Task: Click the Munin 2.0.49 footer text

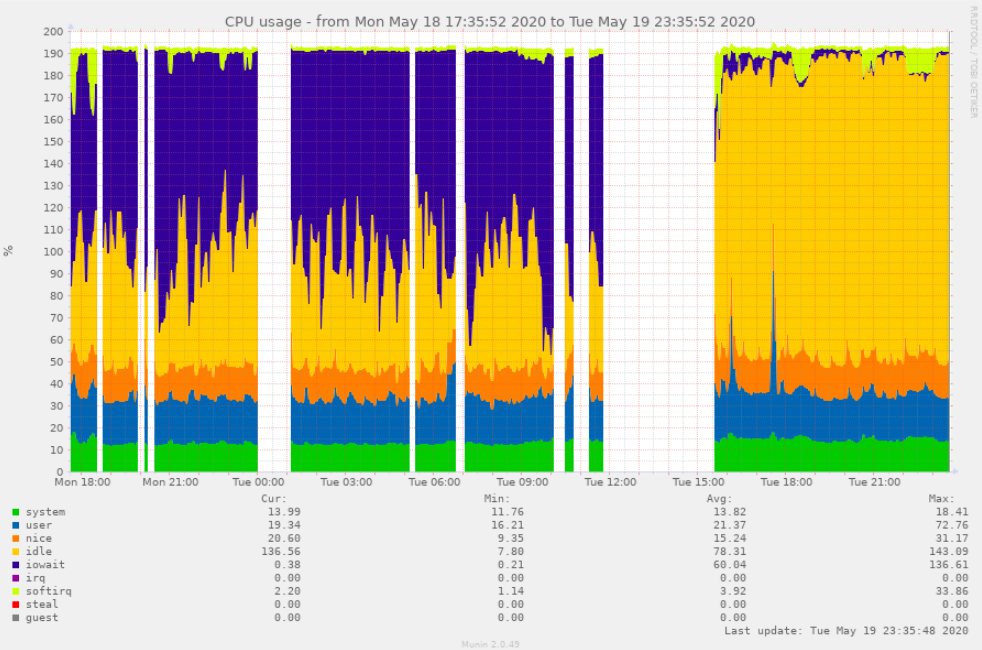Action: 490,644
